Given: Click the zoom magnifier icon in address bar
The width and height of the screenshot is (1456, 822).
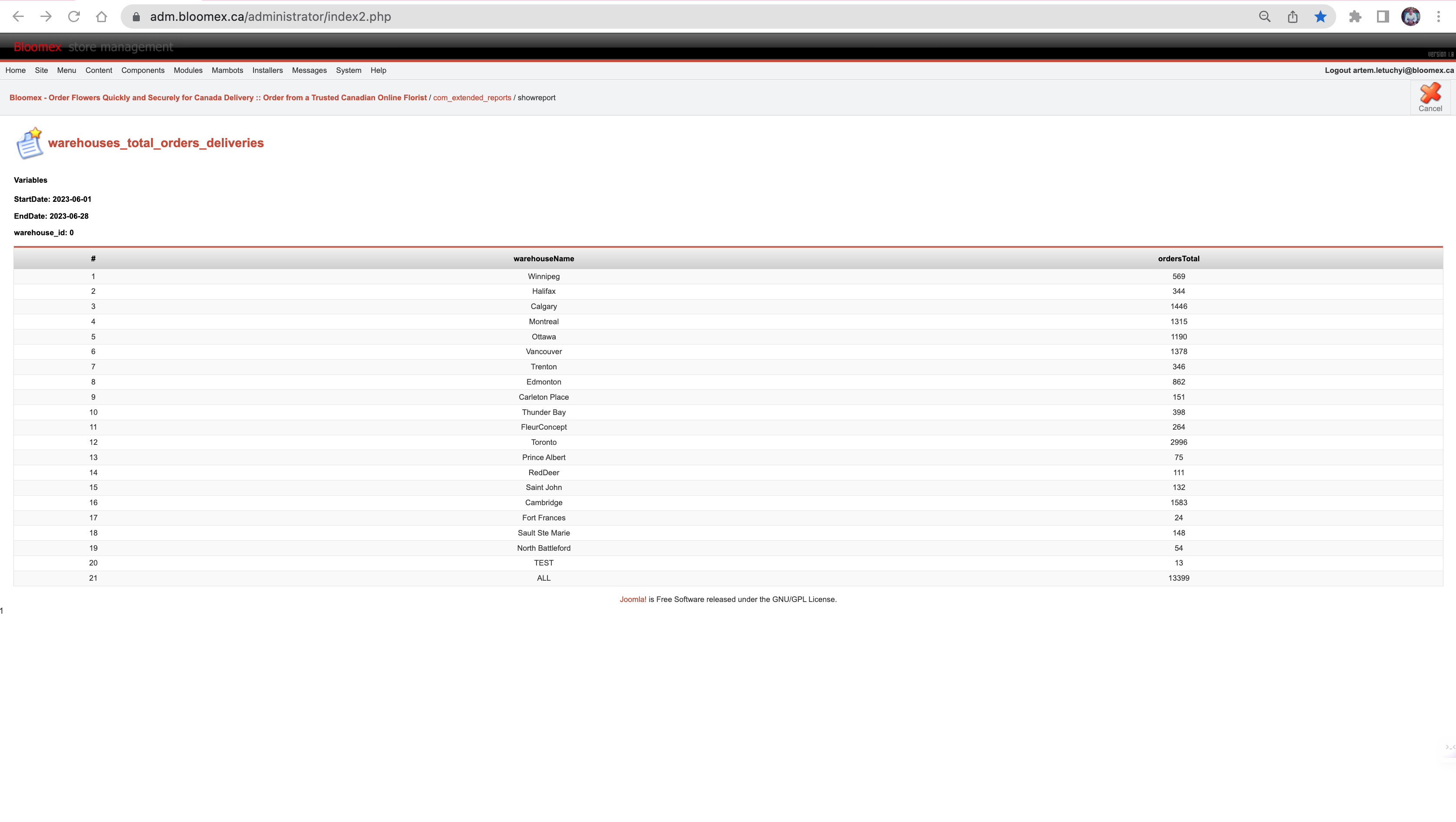Looking at the screenshot, I should [1265, 17].
